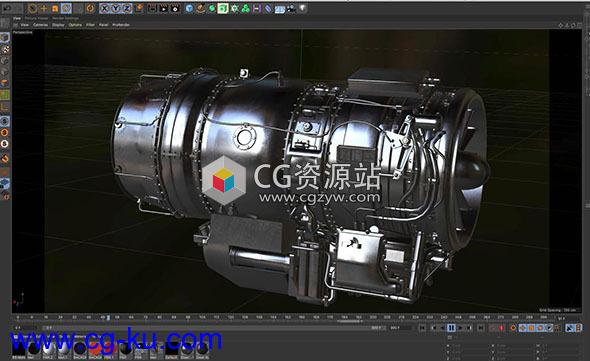Open Edit Render Settings clapperboard with gear
This screenshot has width=590, height=361.
click(x=175, y=8)
